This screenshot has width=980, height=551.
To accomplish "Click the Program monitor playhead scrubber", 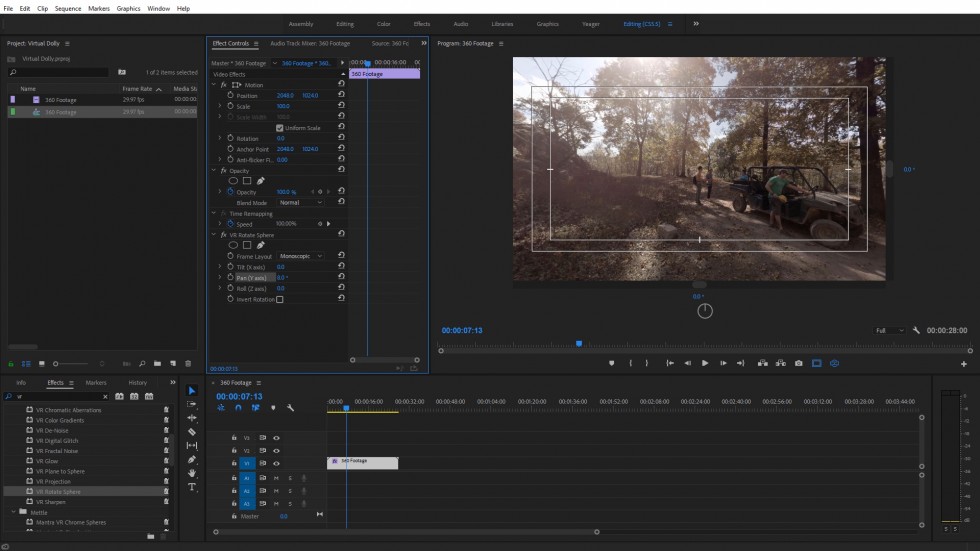I will (578, 344).
